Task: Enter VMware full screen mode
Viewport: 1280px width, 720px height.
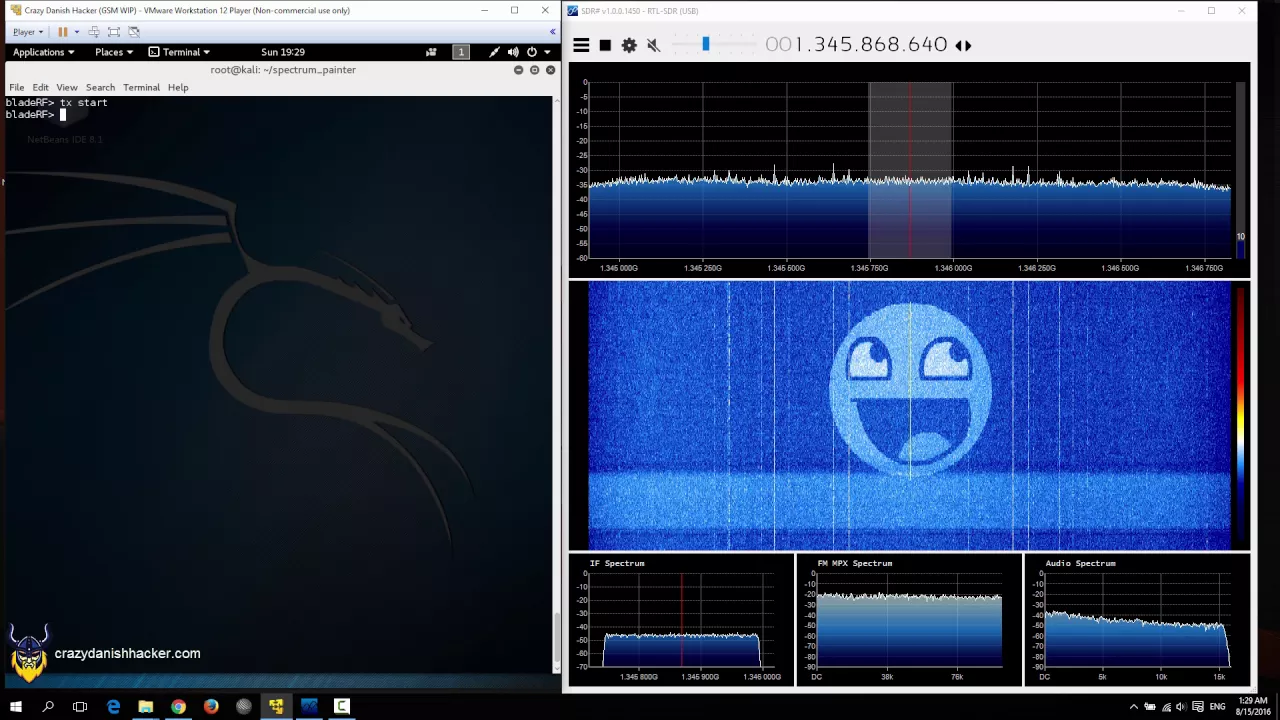Action: pyautogui.click(x=113, y=32)
